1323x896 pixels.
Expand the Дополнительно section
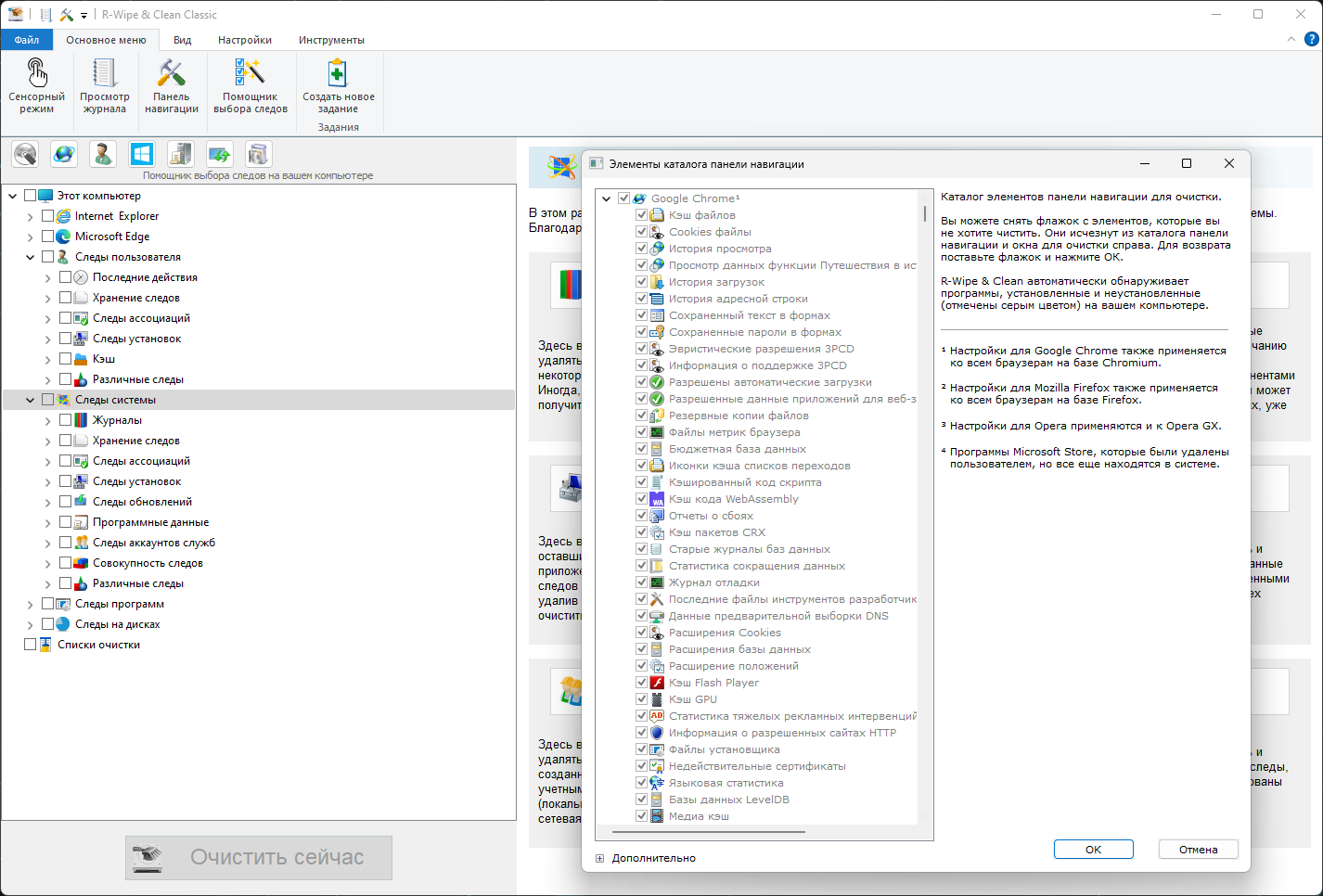click(x=599, y=859)
